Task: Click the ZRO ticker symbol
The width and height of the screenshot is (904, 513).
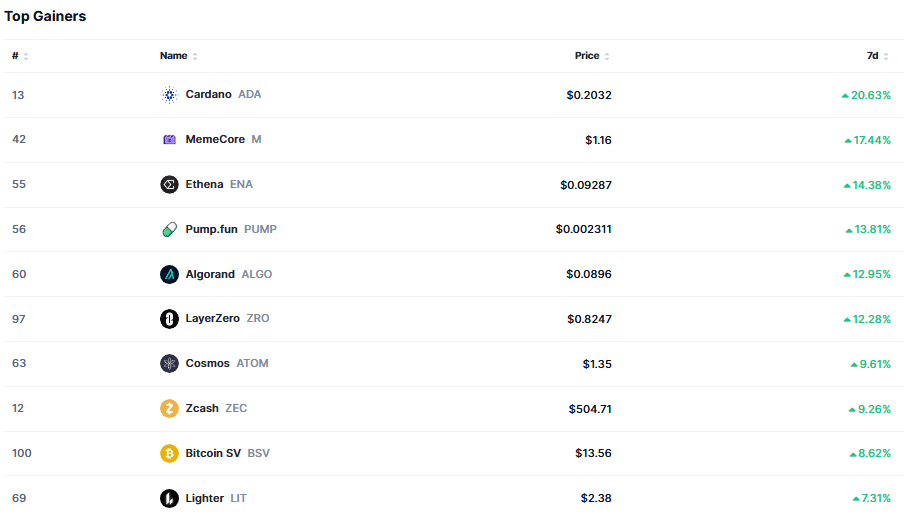Action: [258, 318]
